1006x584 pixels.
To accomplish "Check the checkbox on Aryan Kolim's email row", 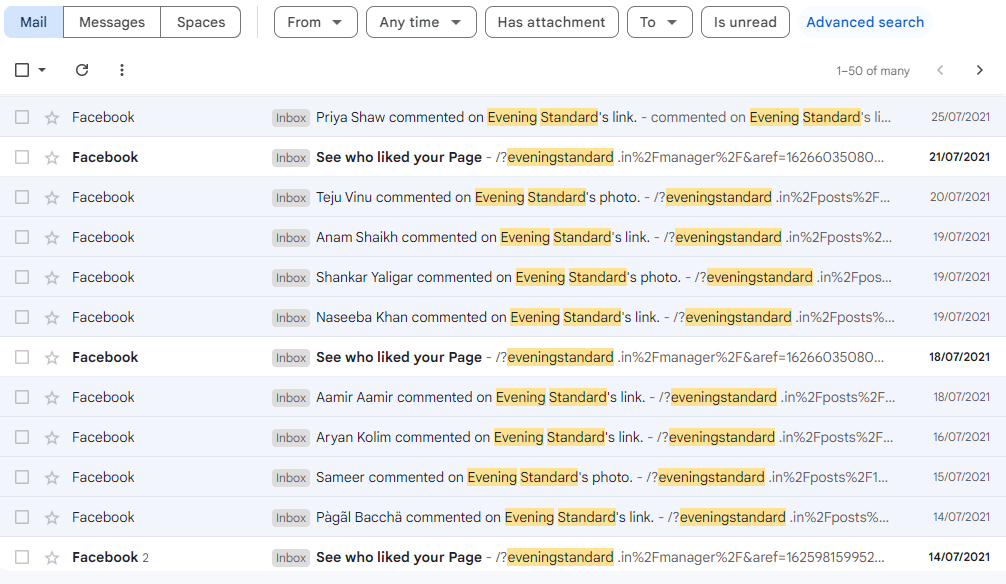I will [x=21, y=437].
